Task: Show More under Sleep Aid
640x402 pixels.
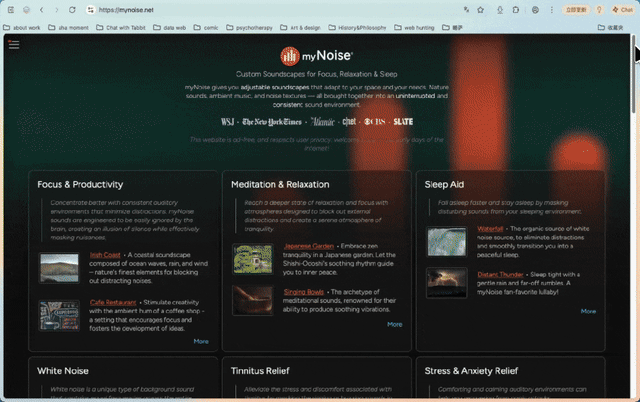Action: coord(588,311)
